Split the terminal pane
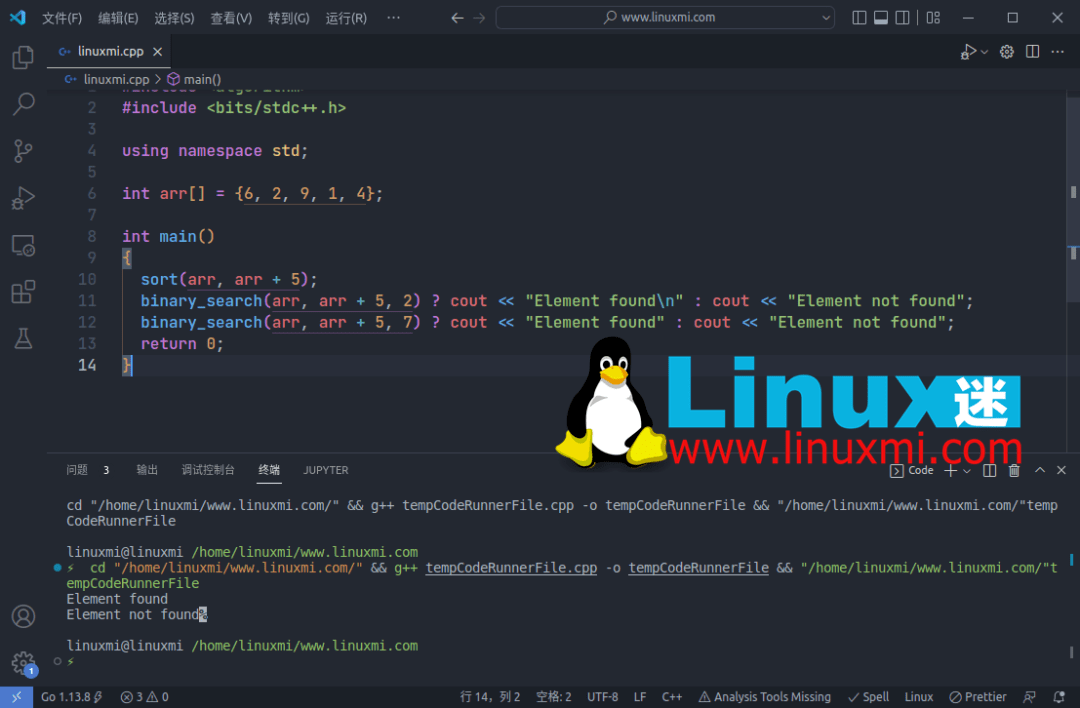 990,470
